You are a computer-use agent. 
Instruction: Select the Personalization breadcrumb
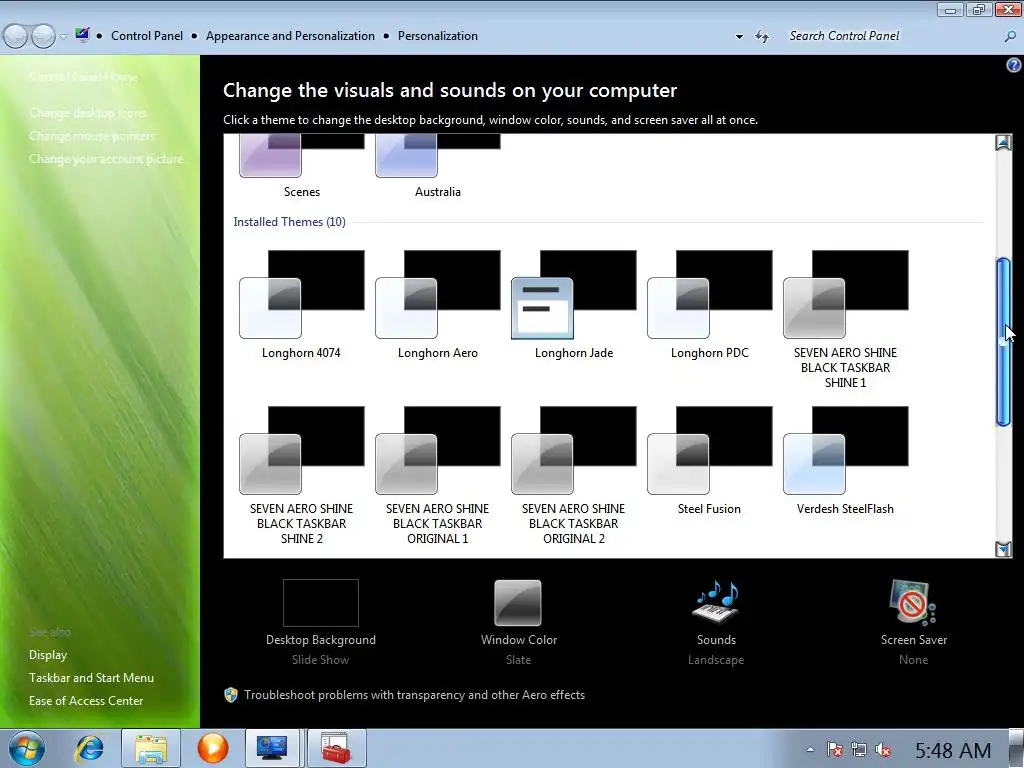pyautogui.click(x=438, y=36)
